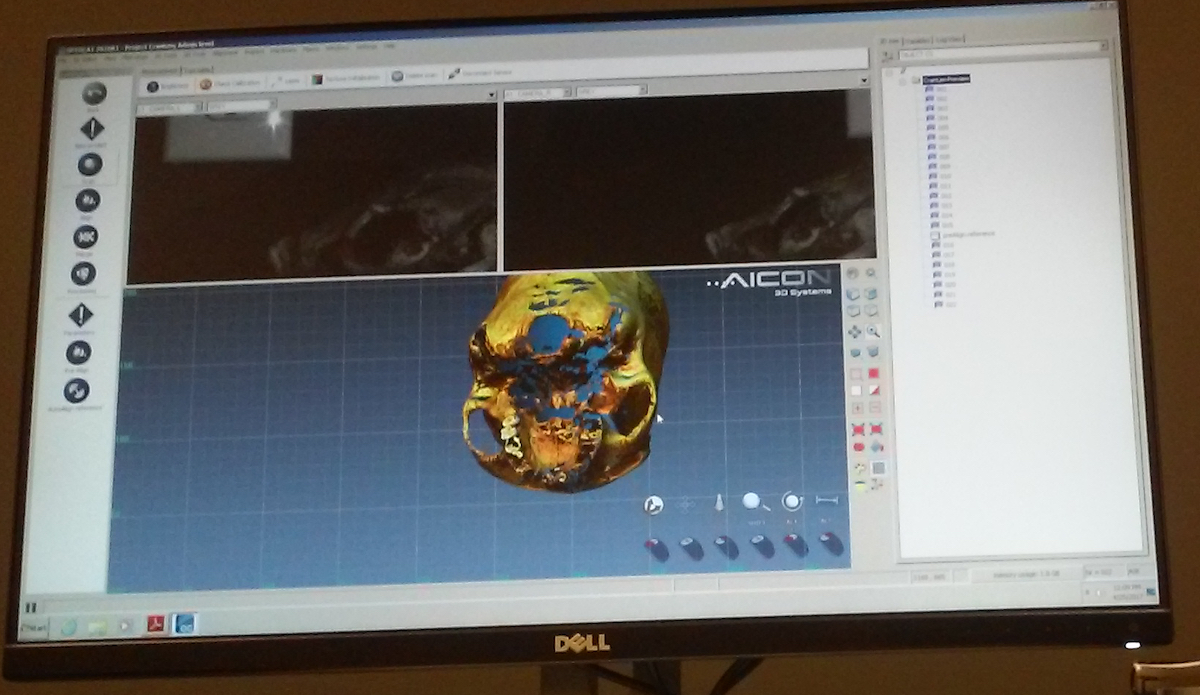Click the pause icon in the status bar
The width and height of the screenshot is (1200, 695).
point(30,607)
